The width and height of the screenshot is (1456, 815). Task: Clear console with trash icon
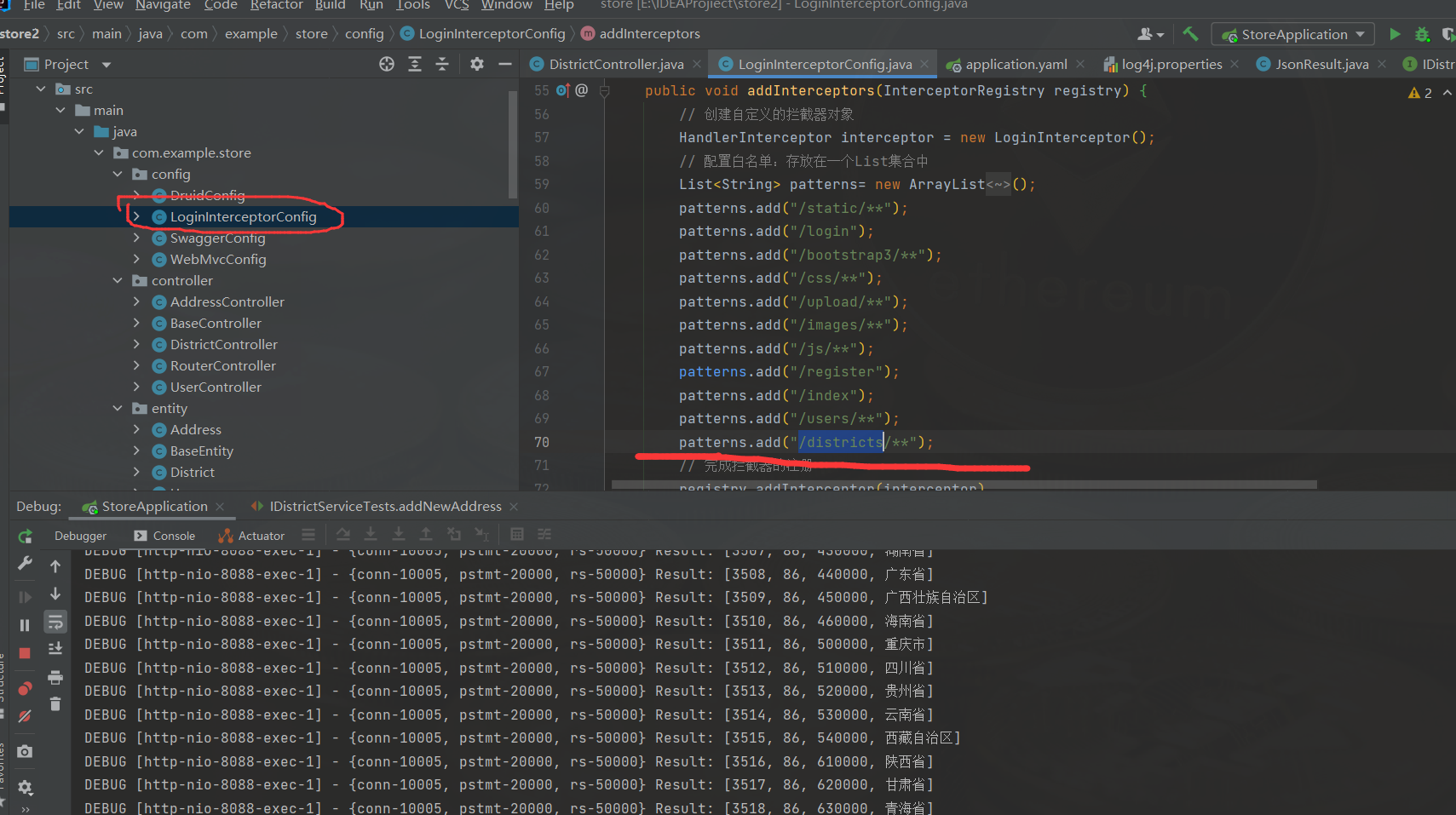[55, 704]
